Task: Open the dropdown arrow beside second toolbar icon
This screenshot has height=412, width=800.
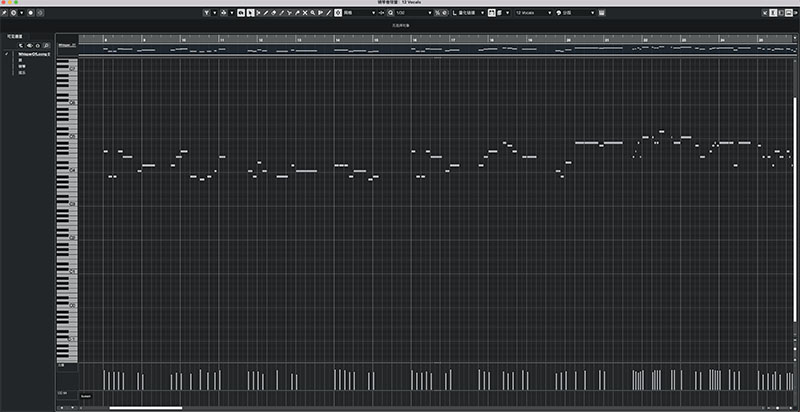Action: click(232, 13)
